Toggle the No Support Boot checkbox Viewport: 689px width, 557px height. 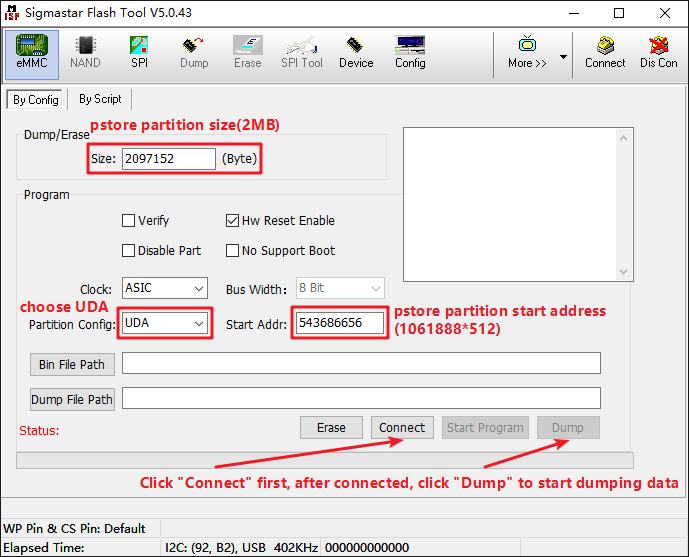click(233, 251)
